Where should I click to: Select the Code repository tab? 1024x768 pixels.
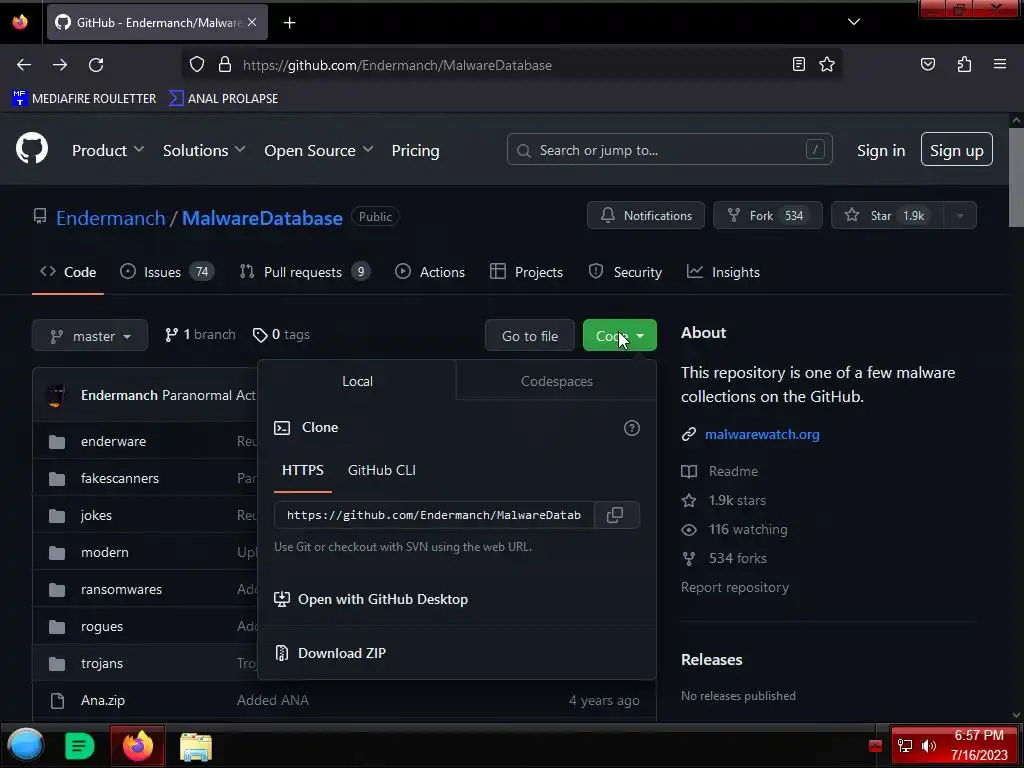(x=68, y=272)
